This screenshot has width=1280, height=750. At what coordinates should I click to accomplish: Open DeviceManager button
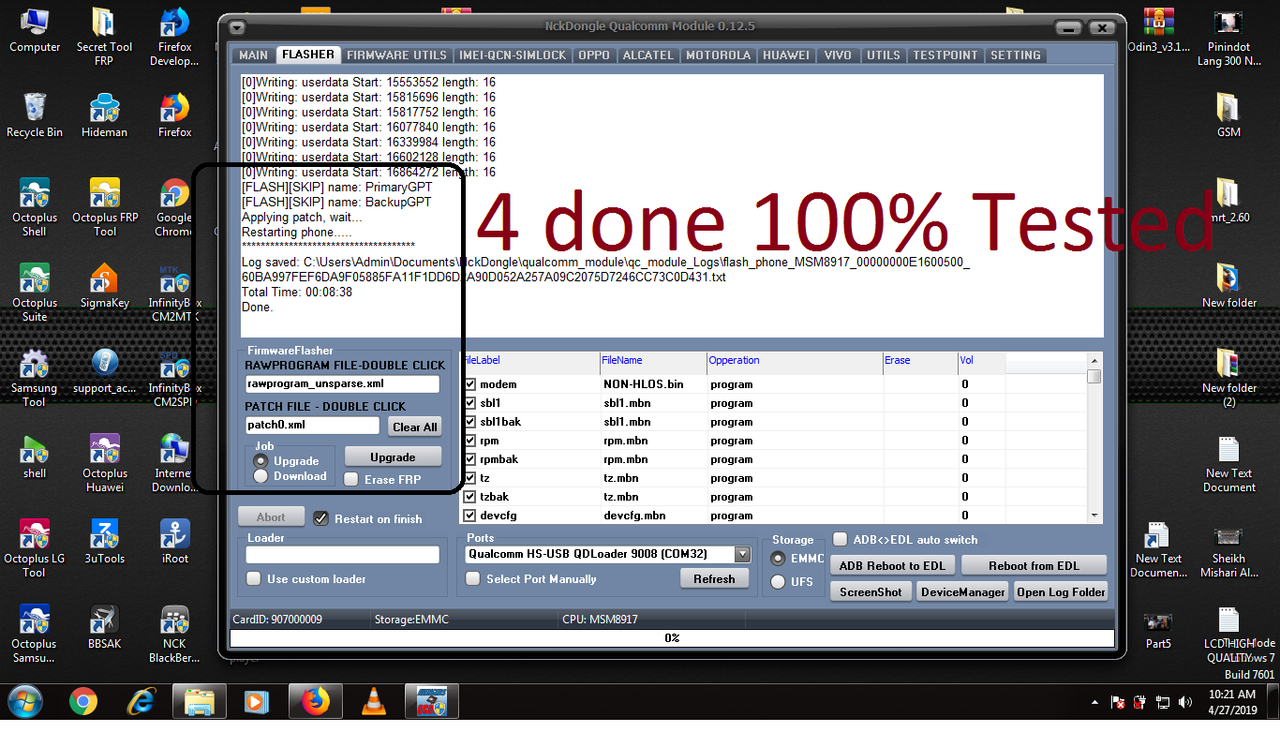963,592
